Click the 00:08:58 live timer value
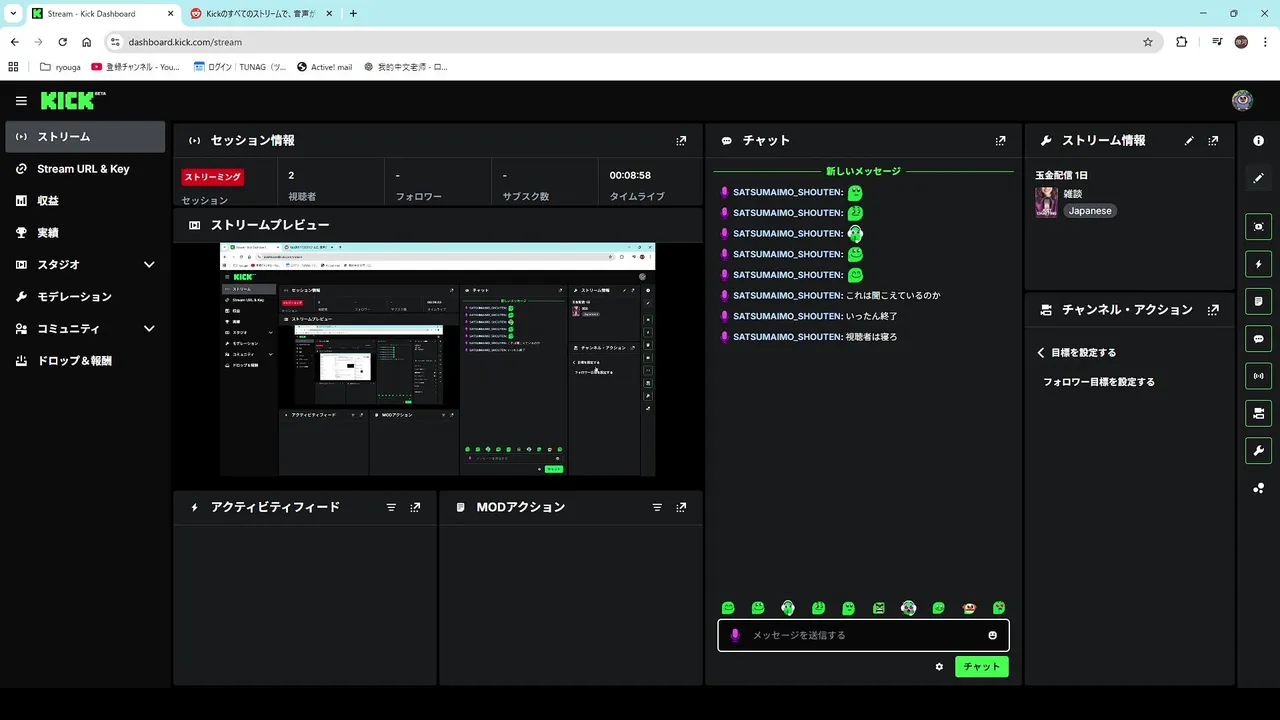Screen dimensions: 1280x720 pos(630,176)
